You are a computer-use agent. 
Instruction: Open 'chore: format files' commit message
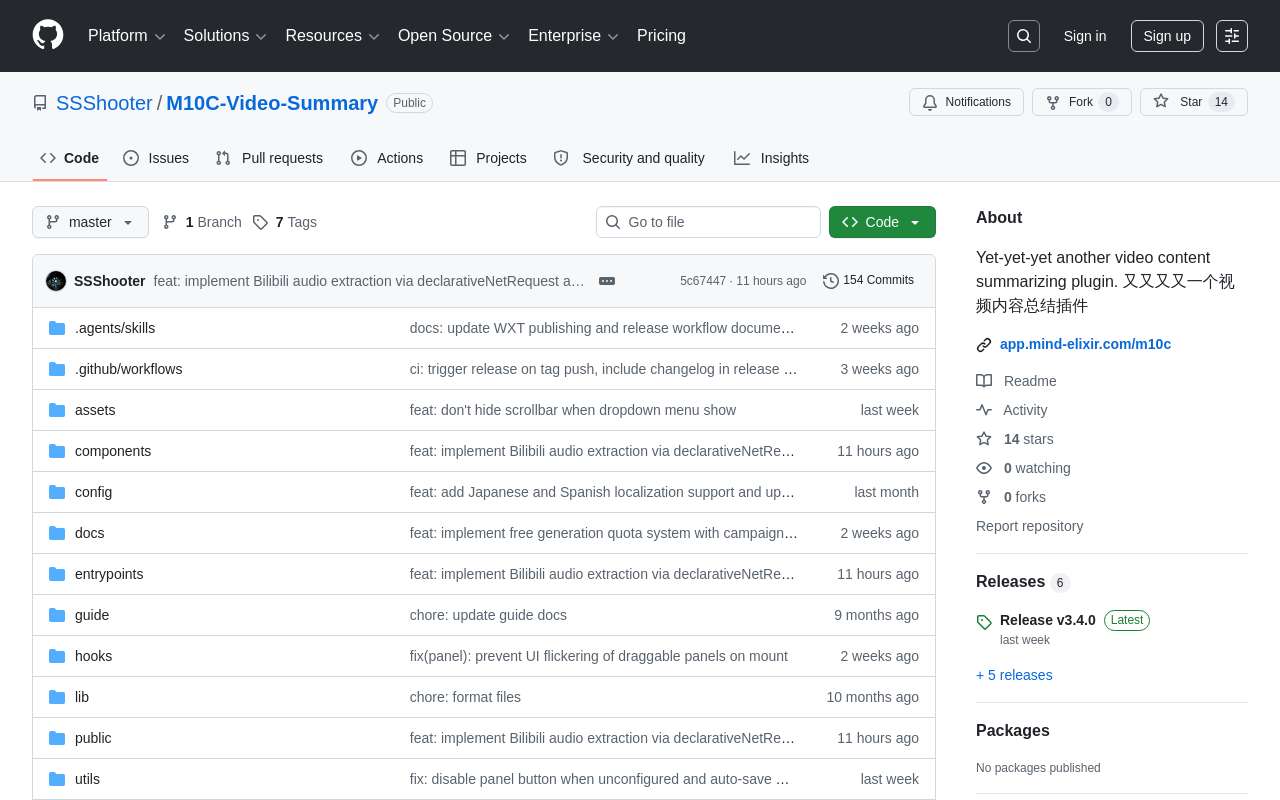[465, 697]
